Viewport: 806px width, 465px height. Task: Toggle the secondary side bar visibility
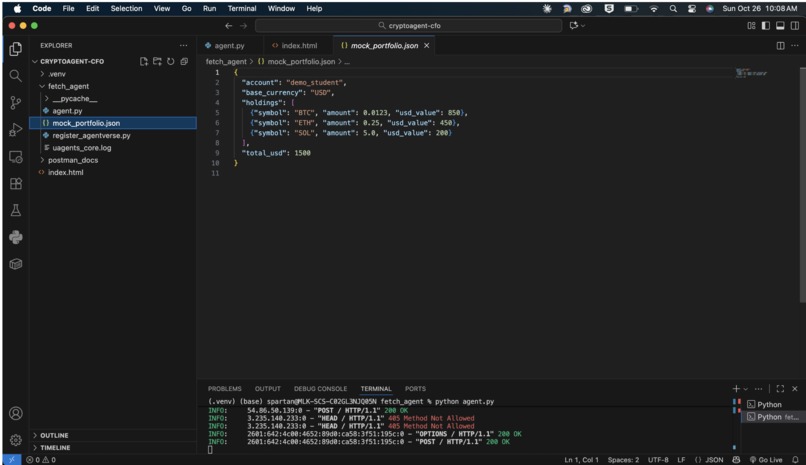pos(795,26)
